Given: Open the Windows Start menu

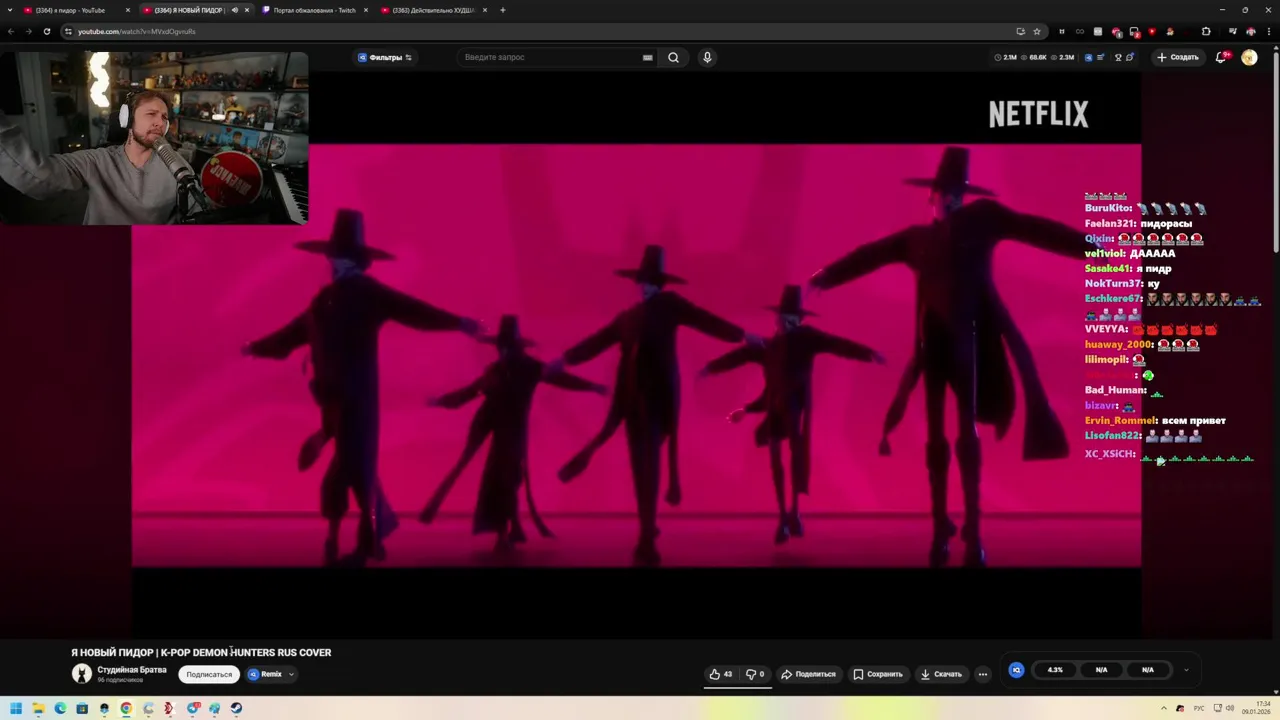Looking at the screenshot, I should [x=16, y=708].
